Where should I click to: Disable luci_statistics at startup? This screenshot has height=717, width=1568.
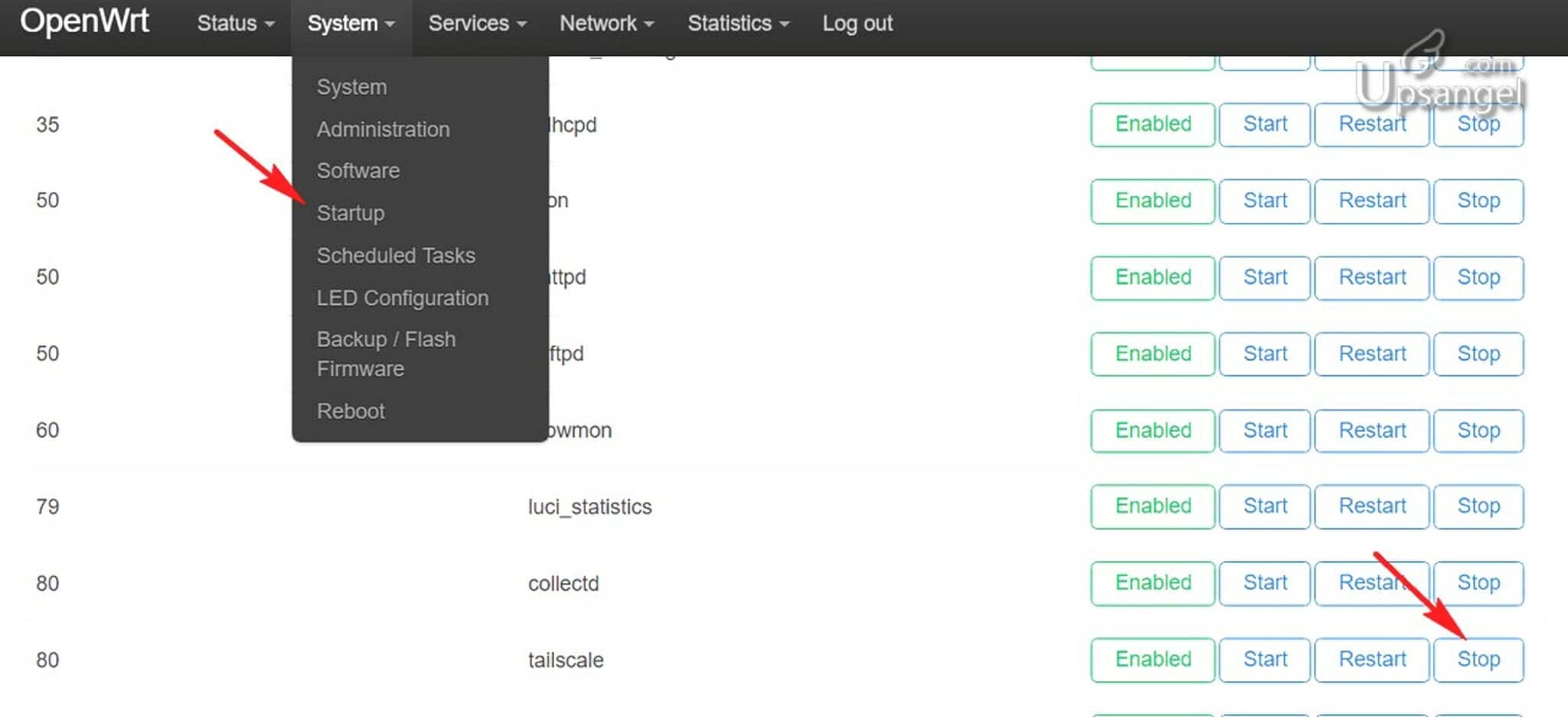click(1151, 506)
